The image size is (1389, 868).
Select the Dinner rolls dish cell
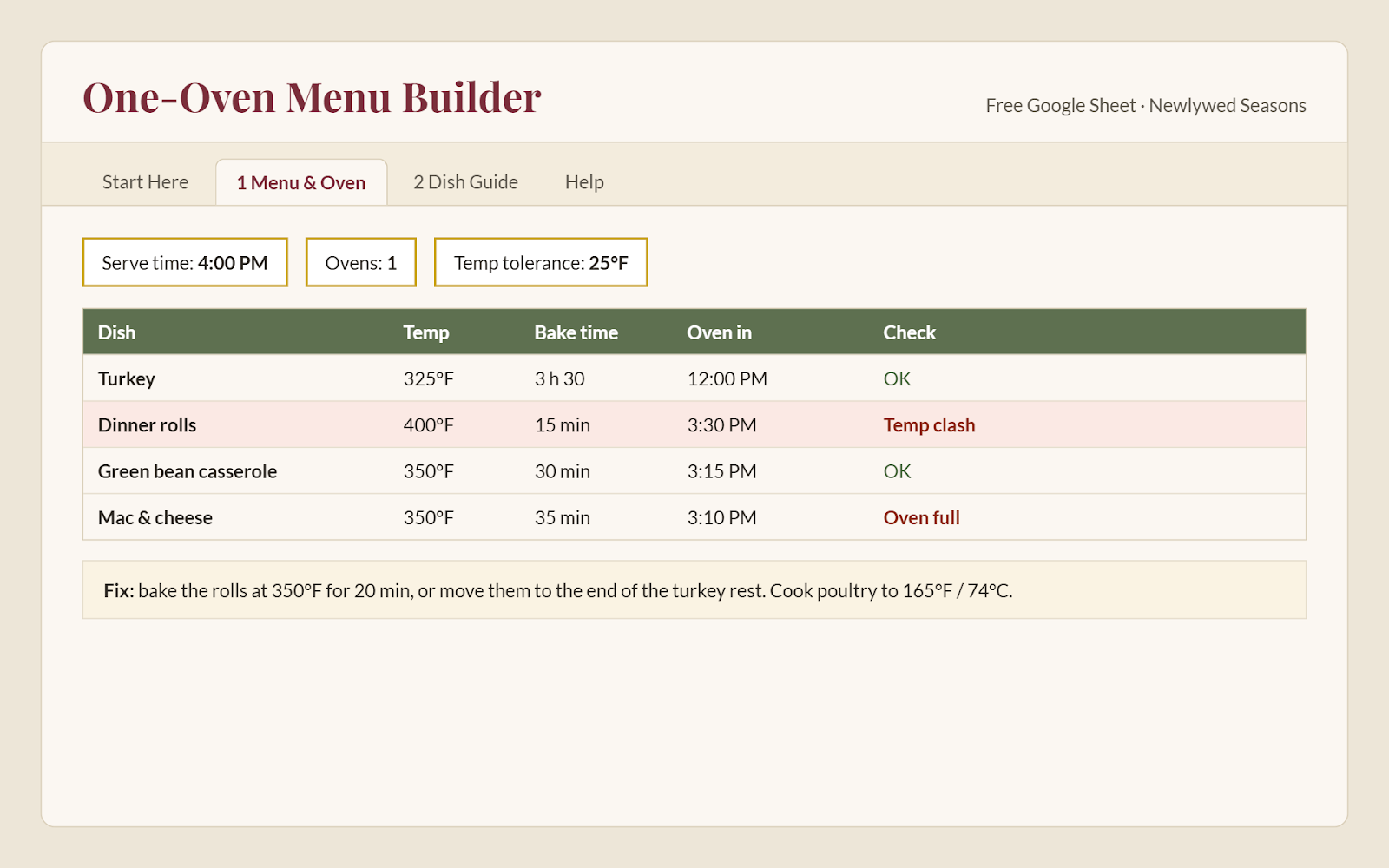148,425
